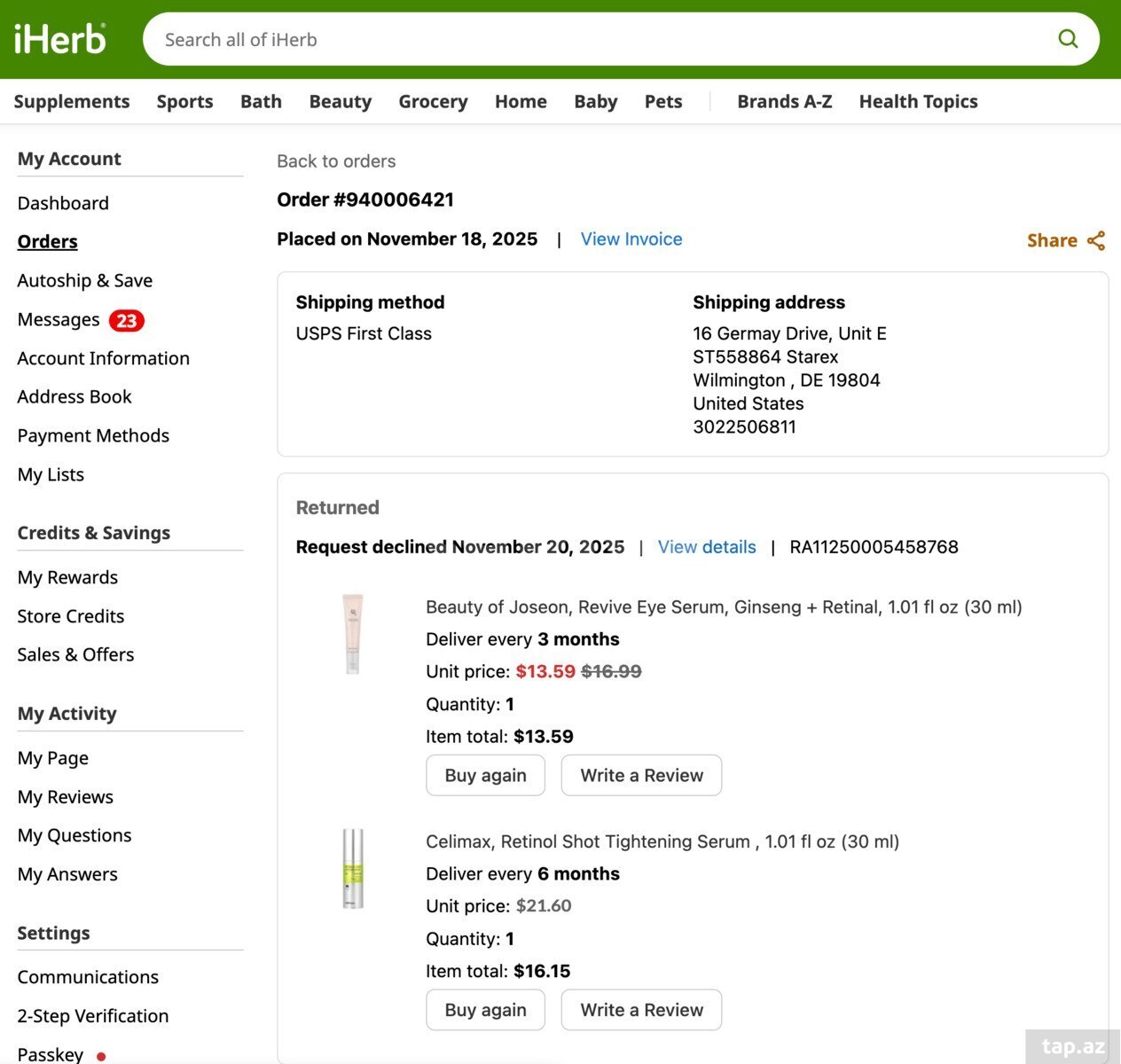Open the Bath category
1121x1064 pixels.
click(261, 101)
